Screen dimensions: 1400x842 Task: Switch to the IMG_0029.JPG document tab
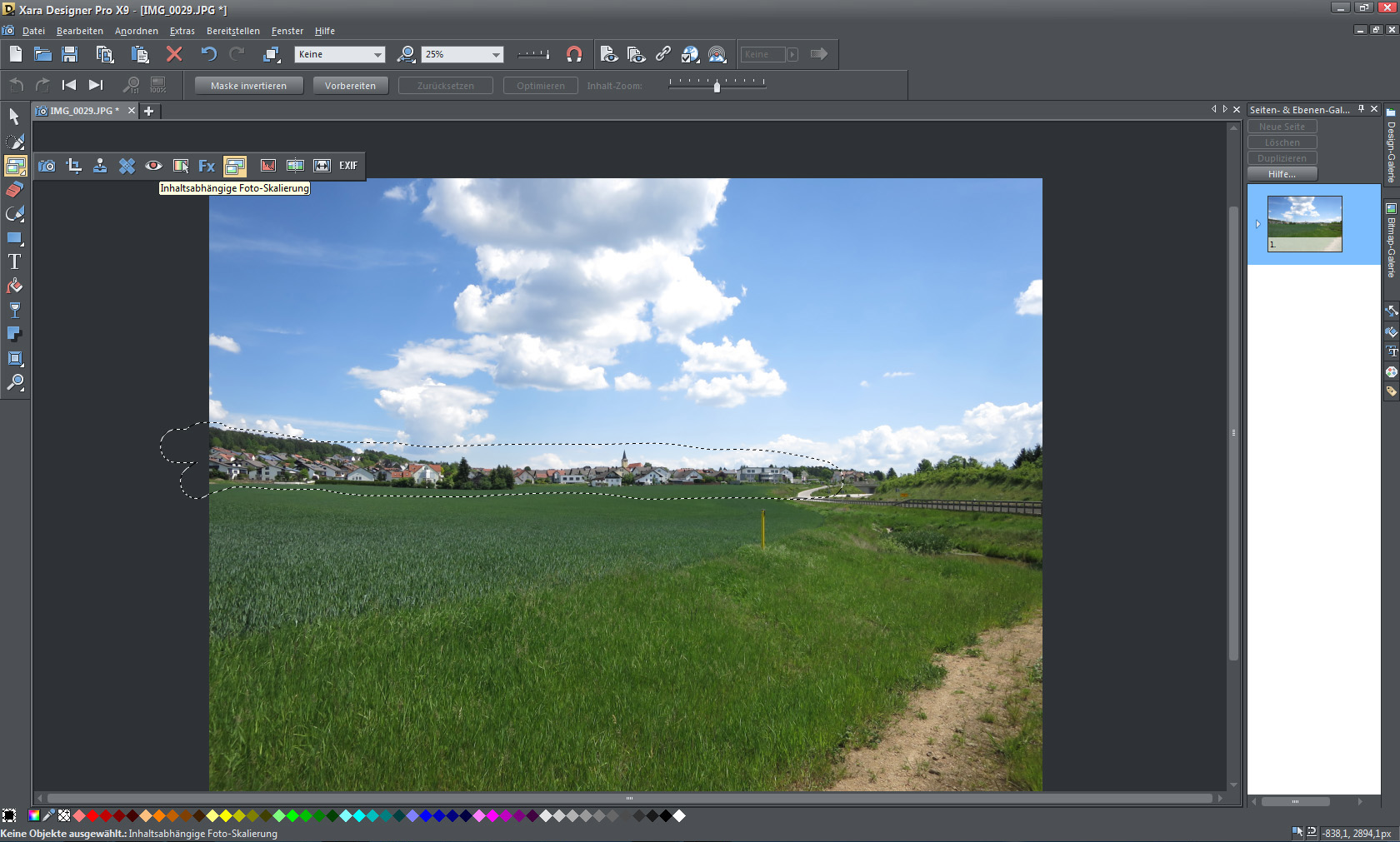tap(83, 111)
